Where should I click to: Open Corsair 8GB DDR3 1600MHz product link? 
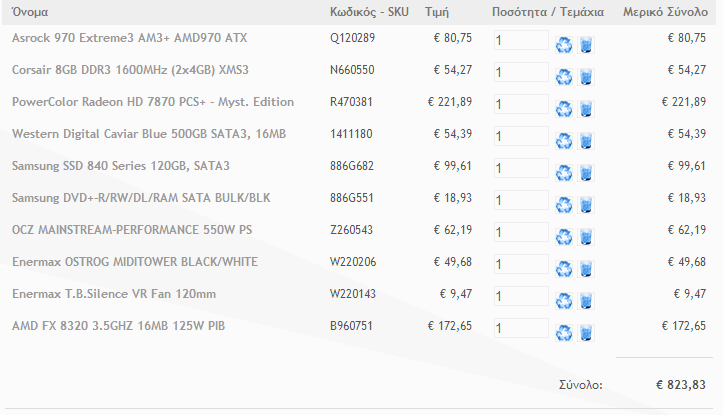click(x=130, y=70)
